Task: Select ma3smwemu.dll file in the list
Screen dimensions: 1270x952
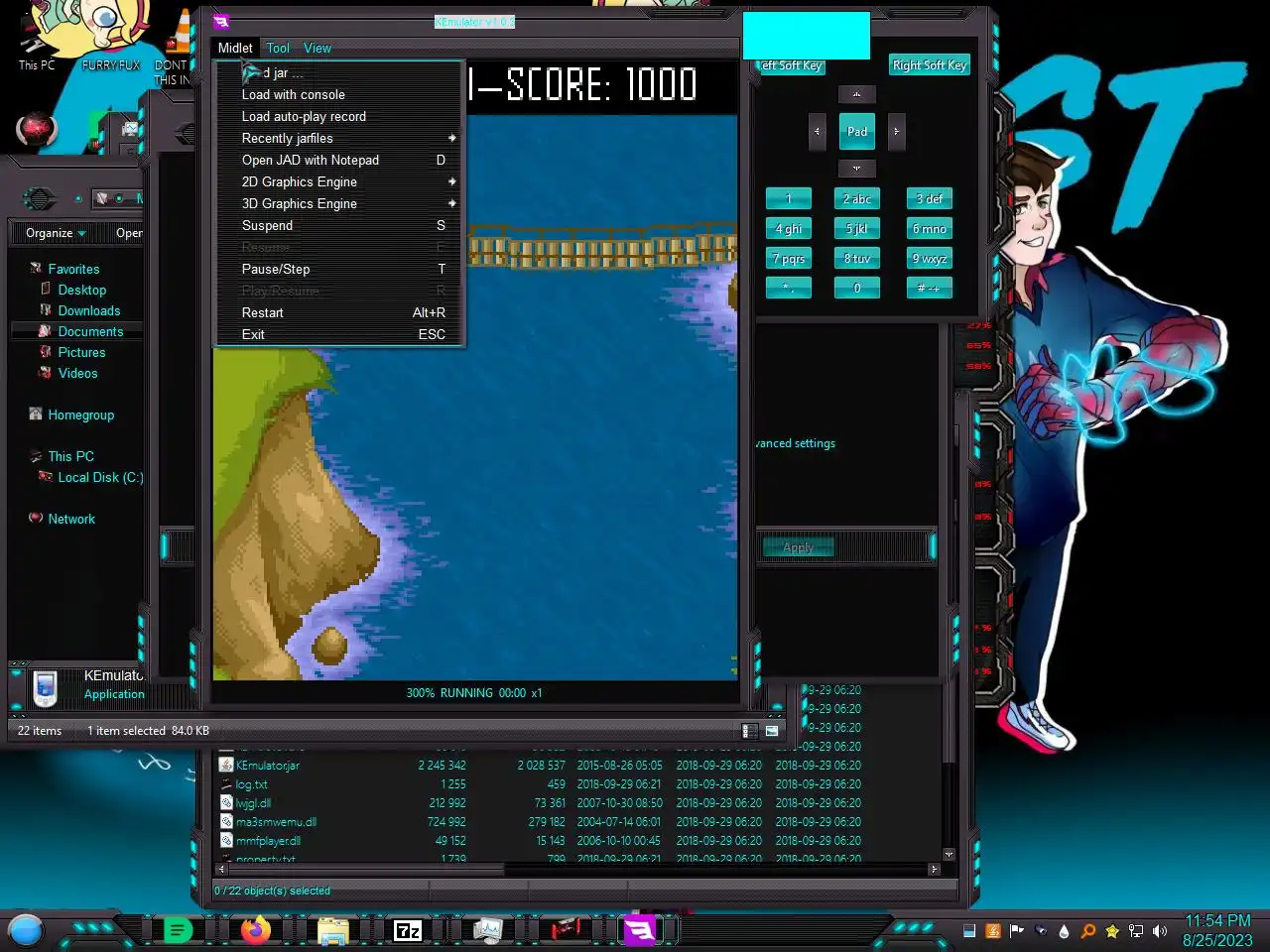Action: [x=276, y=822]
